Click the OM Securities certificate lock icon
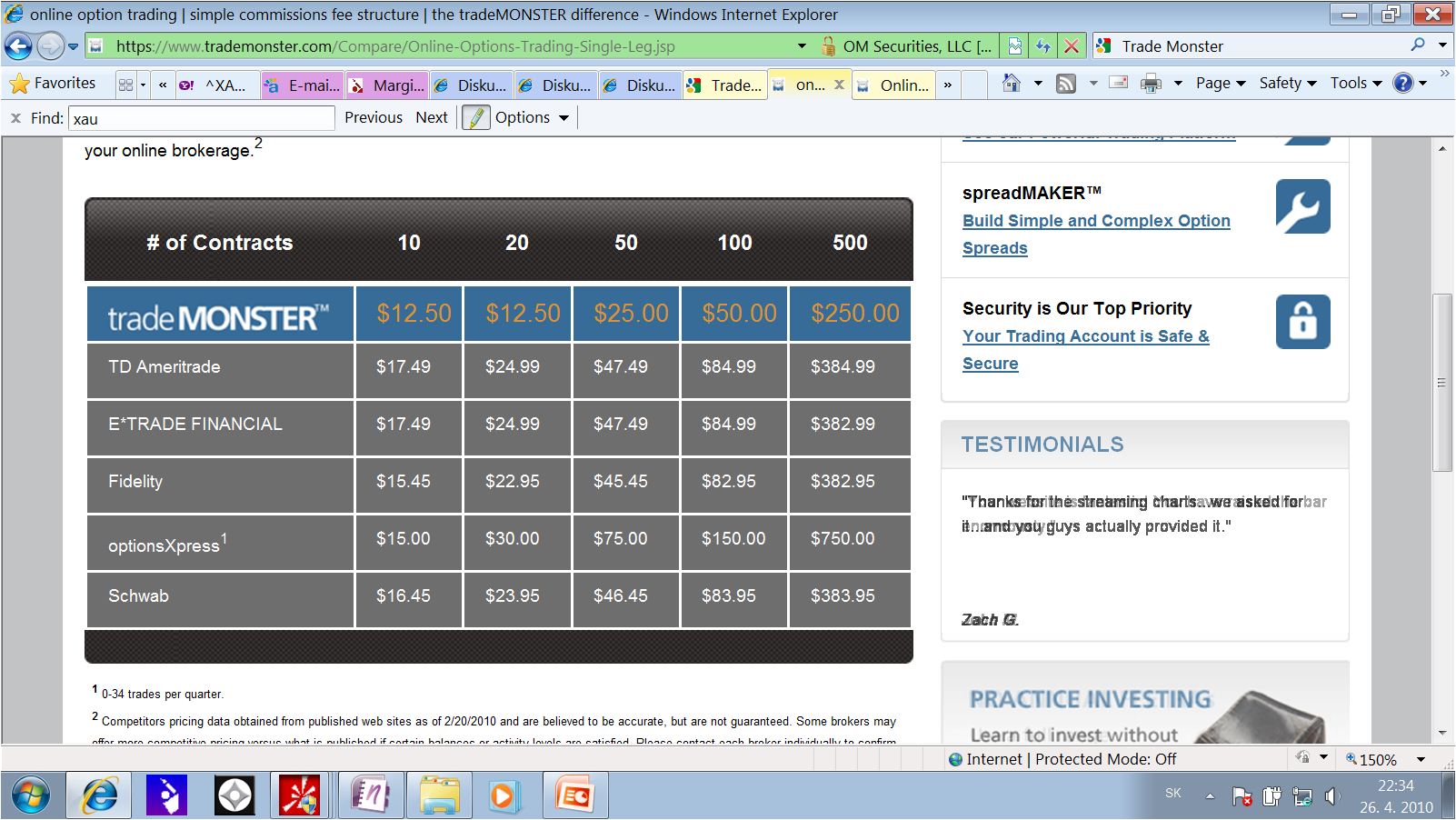This screenshot has width=1456, height=820. (x=828, y=46)
